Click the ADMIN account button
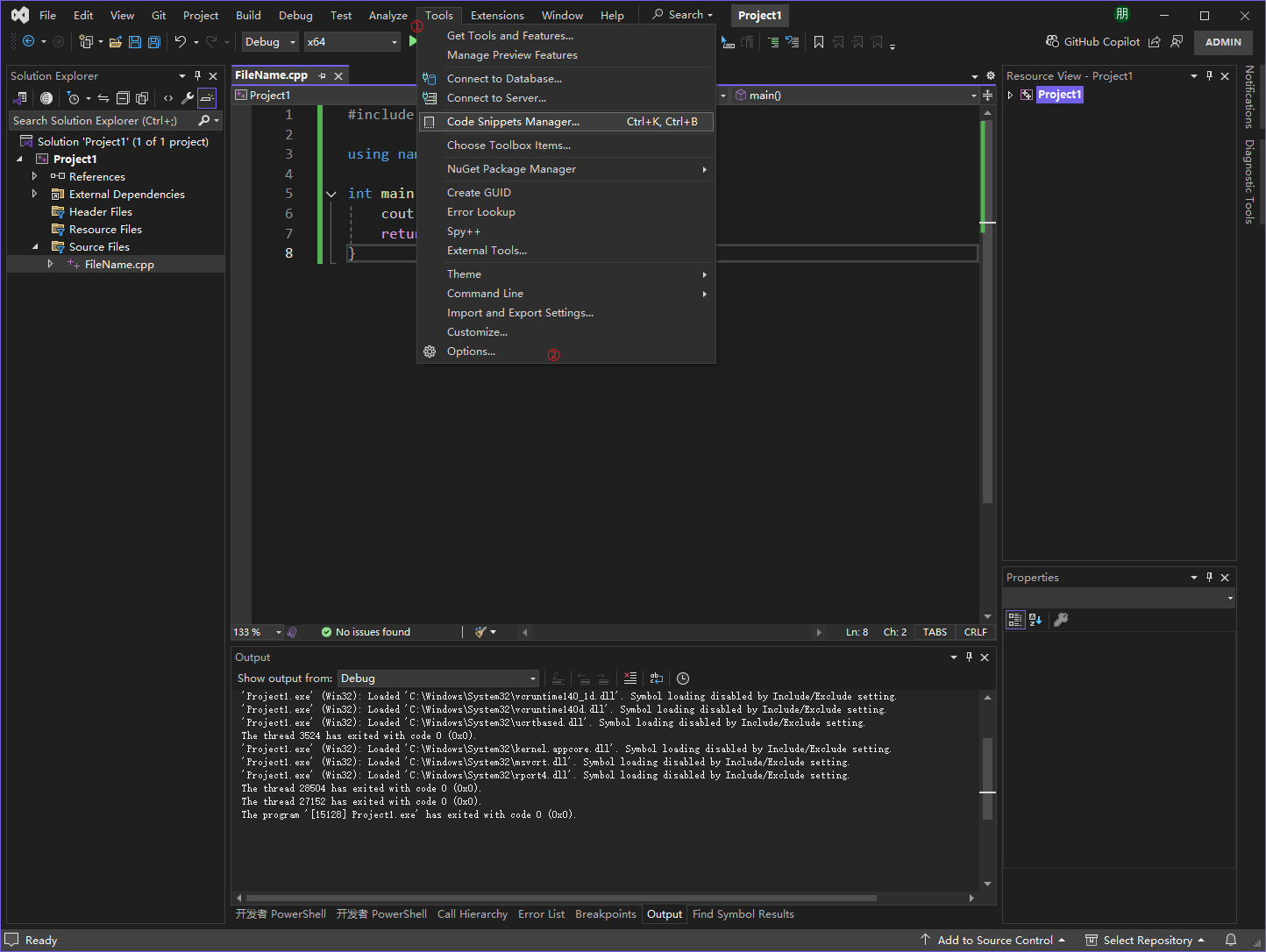 (x=1223, y=41)
